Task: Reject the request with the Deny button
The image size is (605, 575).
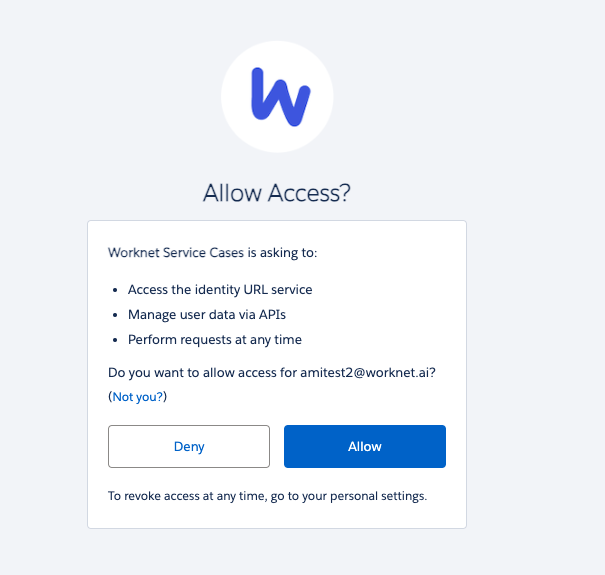Action: (x=189, y=446)
